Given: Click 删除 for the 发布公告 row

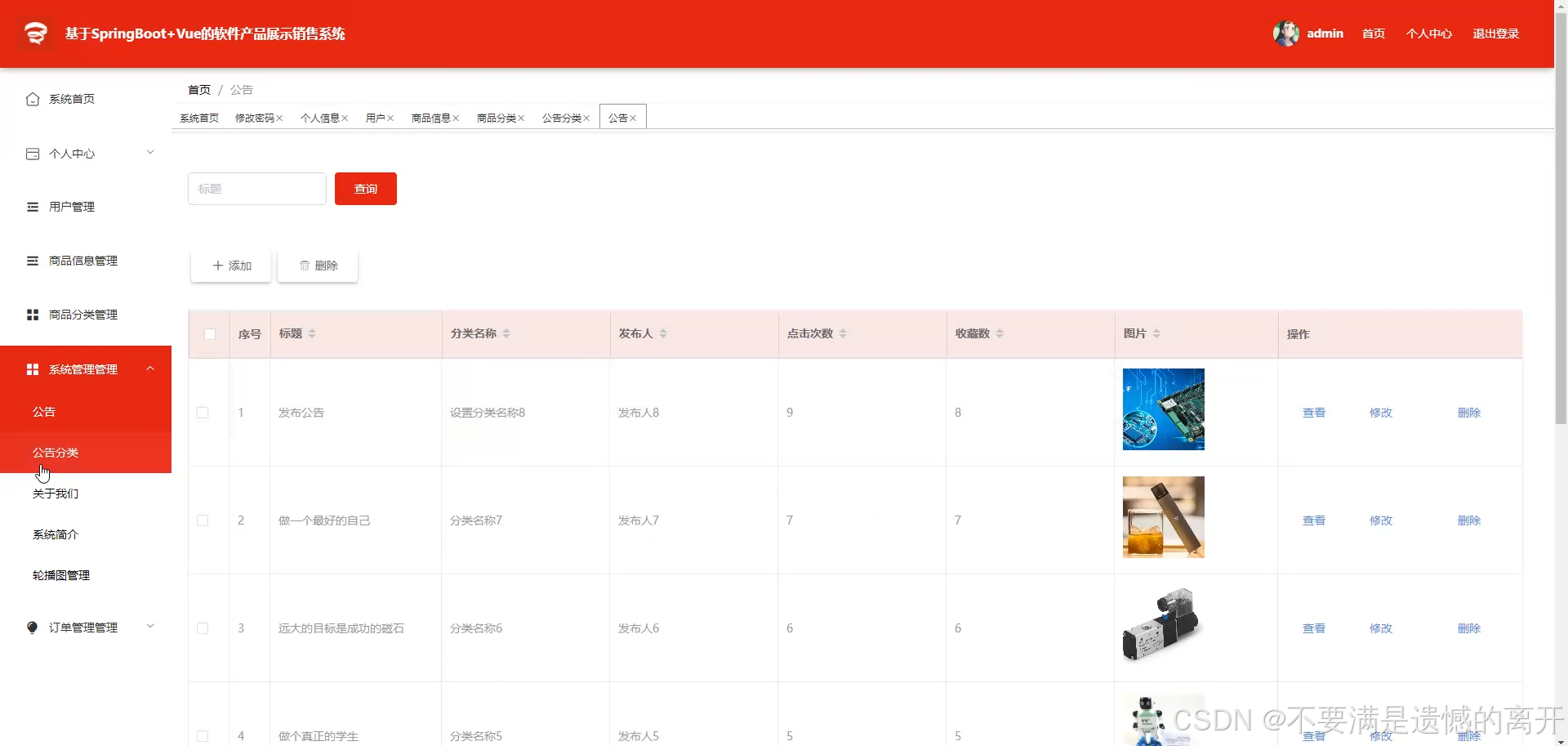Looking at the screenshot, I should point(1469,413).
